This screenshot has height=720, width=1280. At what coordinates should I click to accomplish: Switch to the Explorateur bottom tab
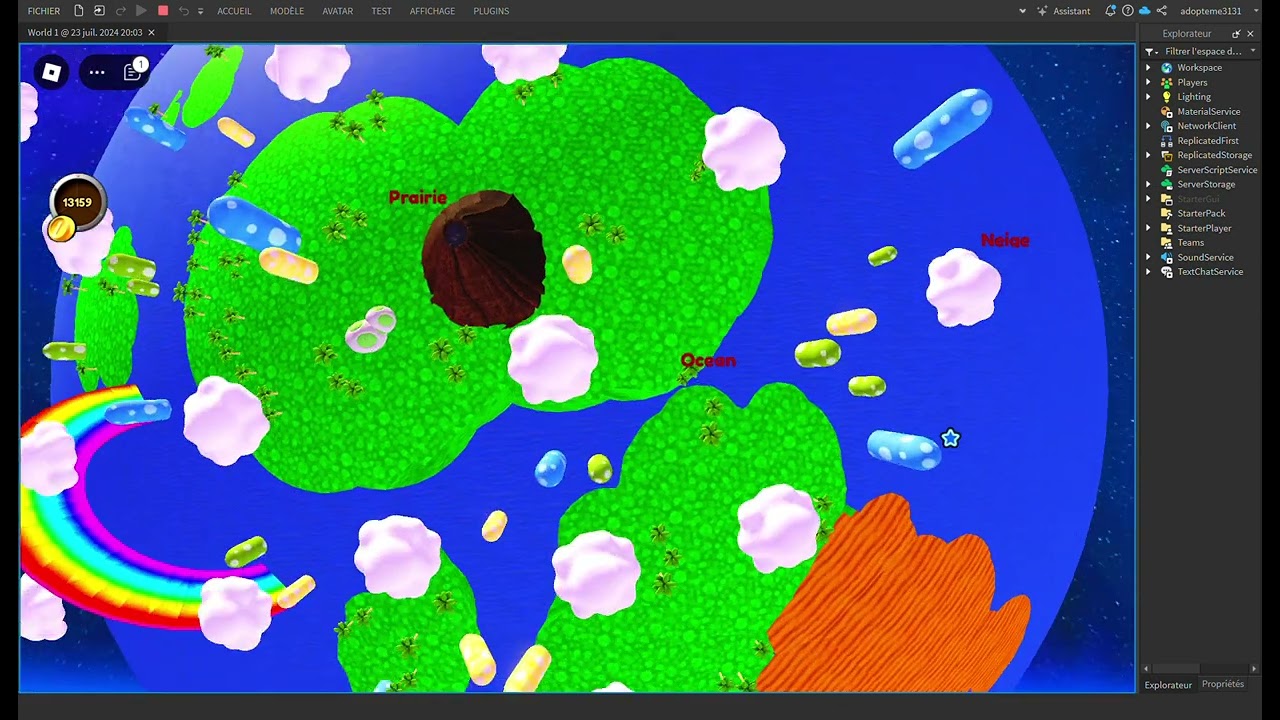(x=1168, y=685)
